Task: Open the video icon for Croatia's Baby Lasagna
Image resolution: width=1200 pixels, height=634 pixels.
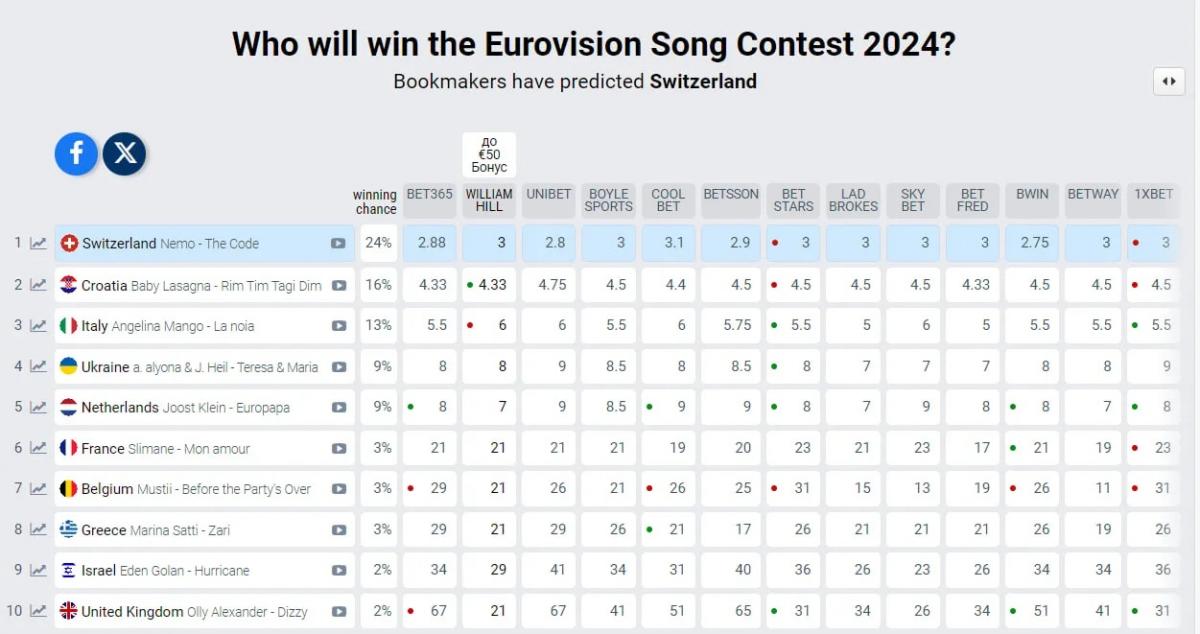Action: click(339, 285)
